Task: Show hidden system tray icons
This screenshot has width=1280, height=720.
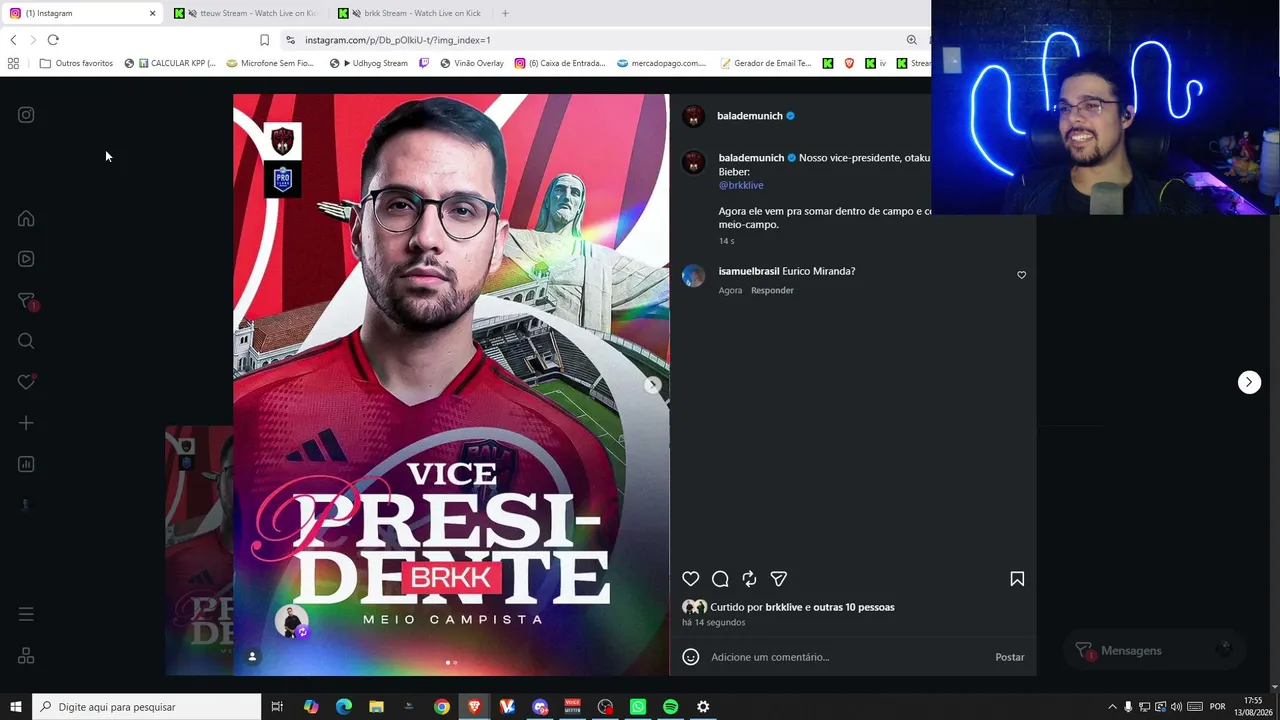Action: click(x=1112, y=707)
